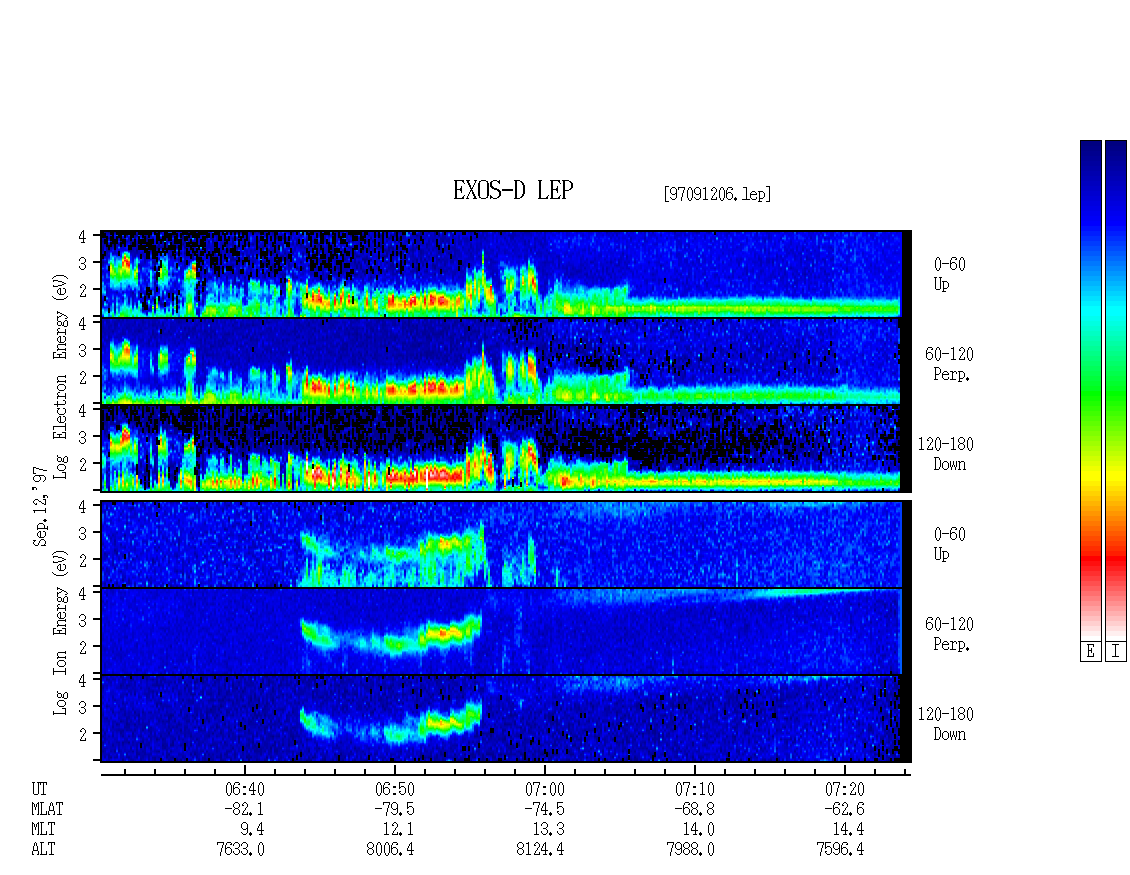Click the Log Ion Energy (eV) axis label
1130x875 pixels.
point(61,632)
